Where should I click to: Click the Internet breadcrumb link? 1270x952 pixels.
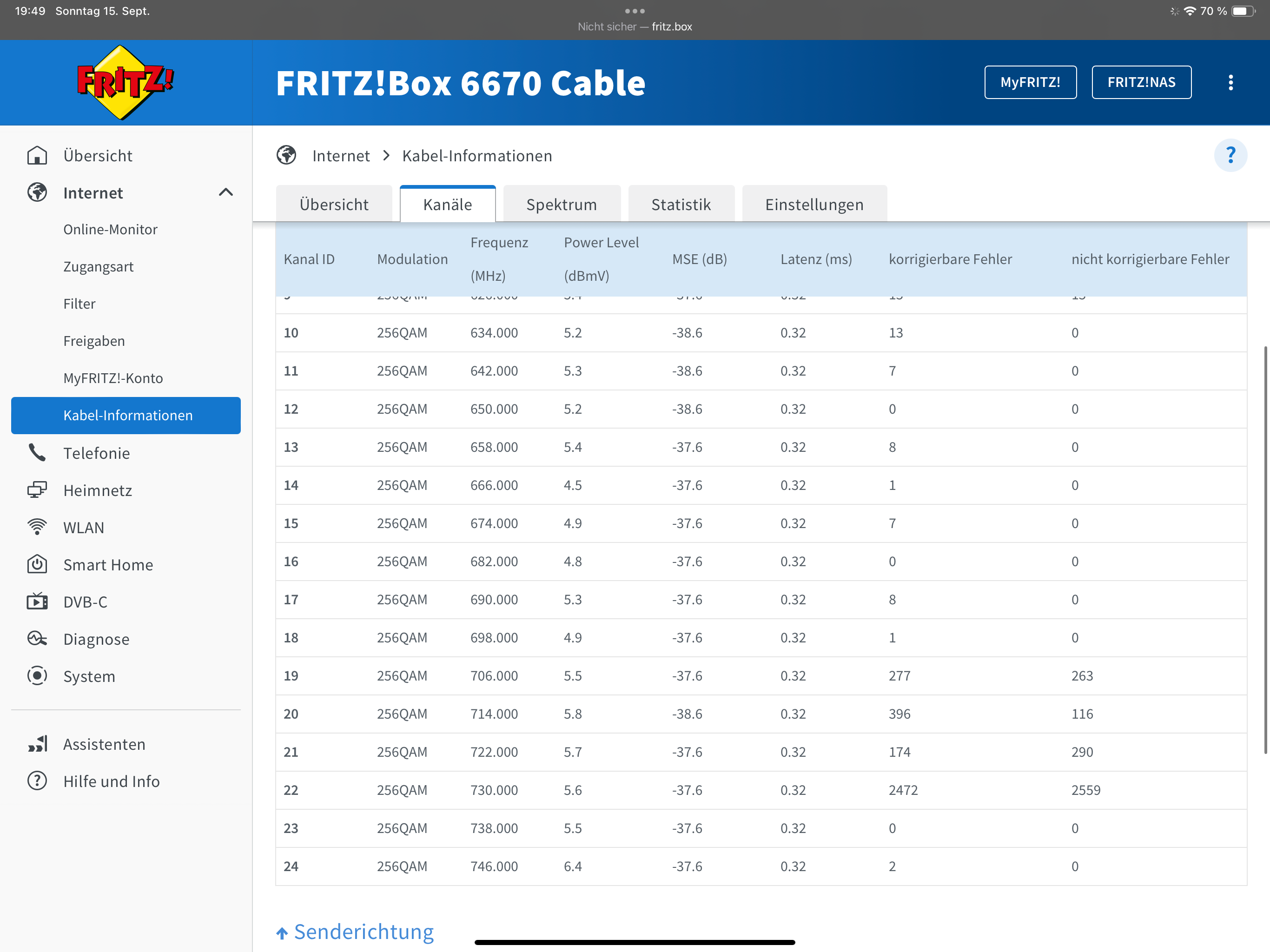click(340, 156)
